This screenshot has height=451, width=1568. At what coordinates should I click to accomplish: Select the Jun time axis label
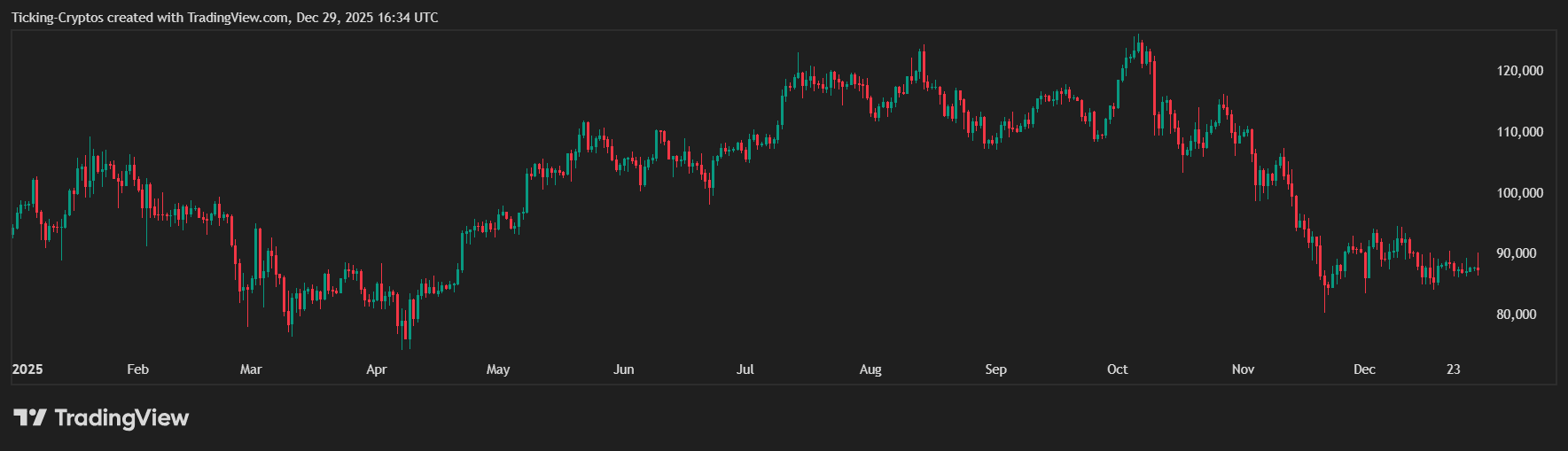coord(624,369)
